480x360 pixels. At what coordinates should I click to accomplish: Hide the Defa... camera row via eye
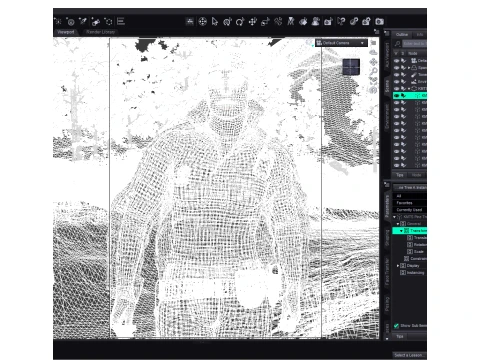coord(396,61)
